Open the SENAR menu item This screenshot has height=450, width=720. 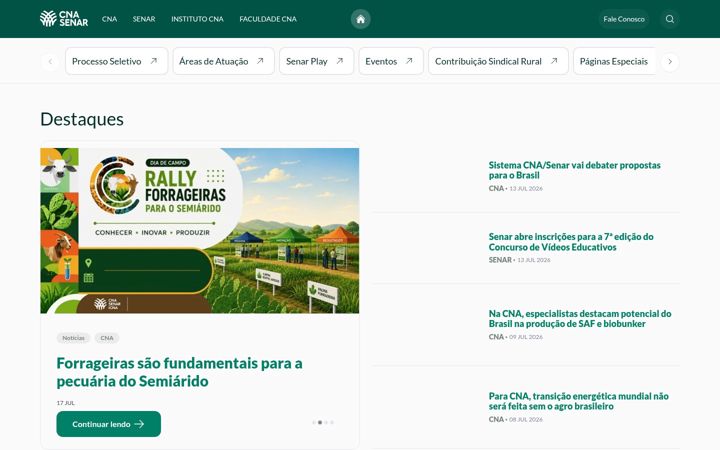pos(144,19)
